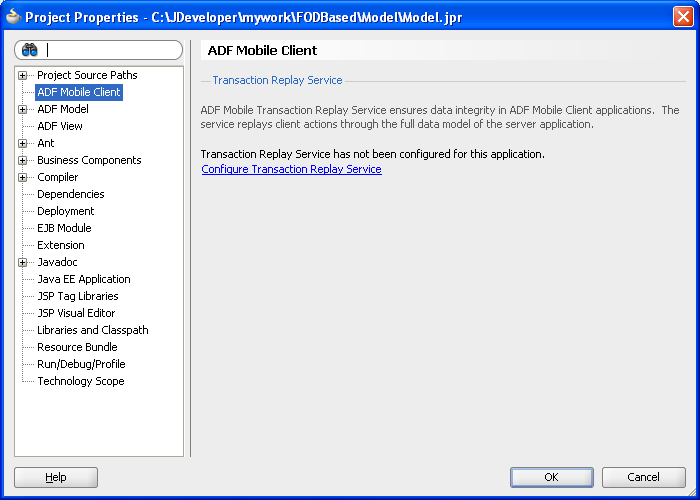Click text 'has not been configured for this application'
This screenshot has width=700, height=500.
[439, 154]
